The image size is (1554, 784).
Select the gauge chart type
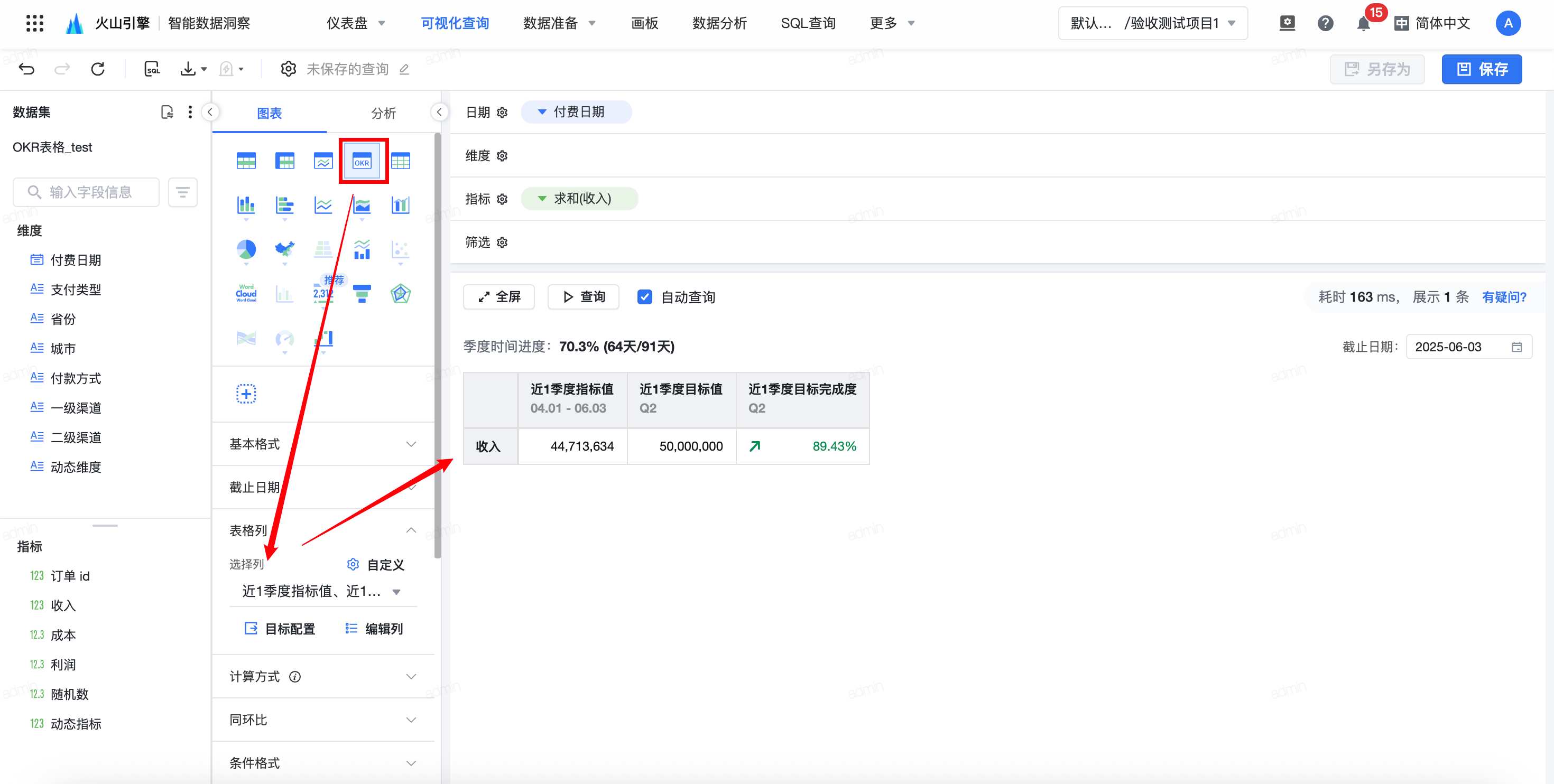[x=285, y=338]
